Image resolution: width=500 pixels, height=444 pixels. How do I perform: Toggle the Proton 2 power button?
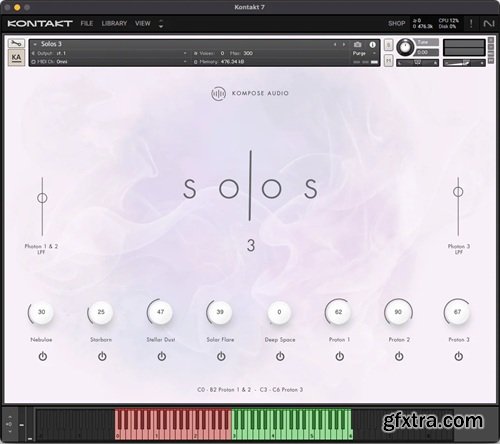399,356
